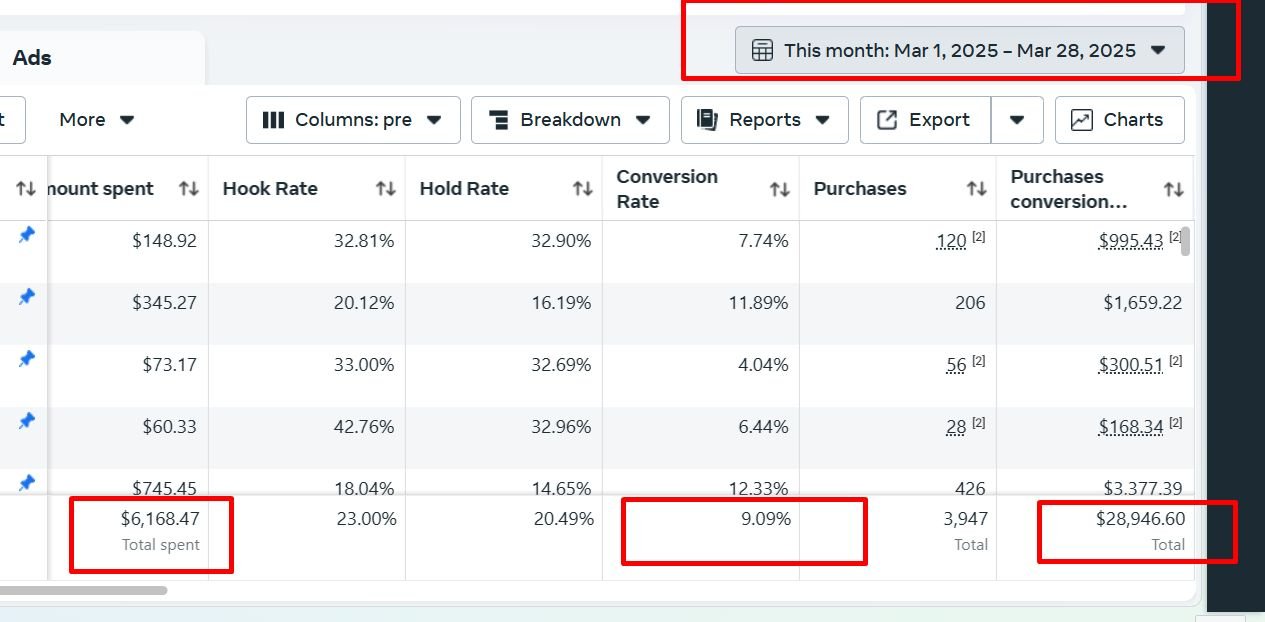Open the Columns preset dropdown
Viewport: 1265px width, 622px height.
click(353, 120)
